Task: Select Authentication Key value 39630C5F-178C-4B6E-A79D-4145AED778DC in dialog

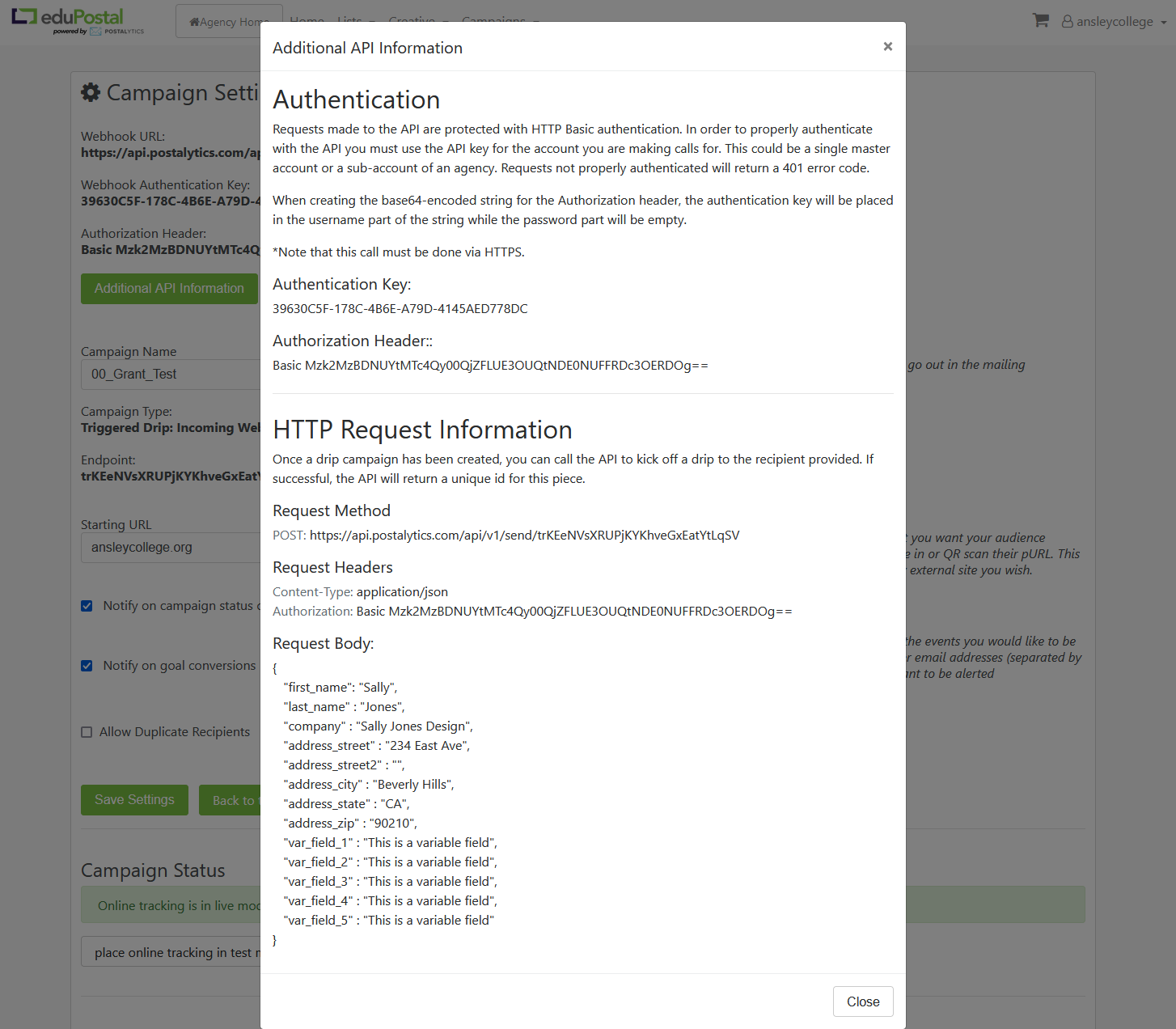Action: [x=400, y=309]
